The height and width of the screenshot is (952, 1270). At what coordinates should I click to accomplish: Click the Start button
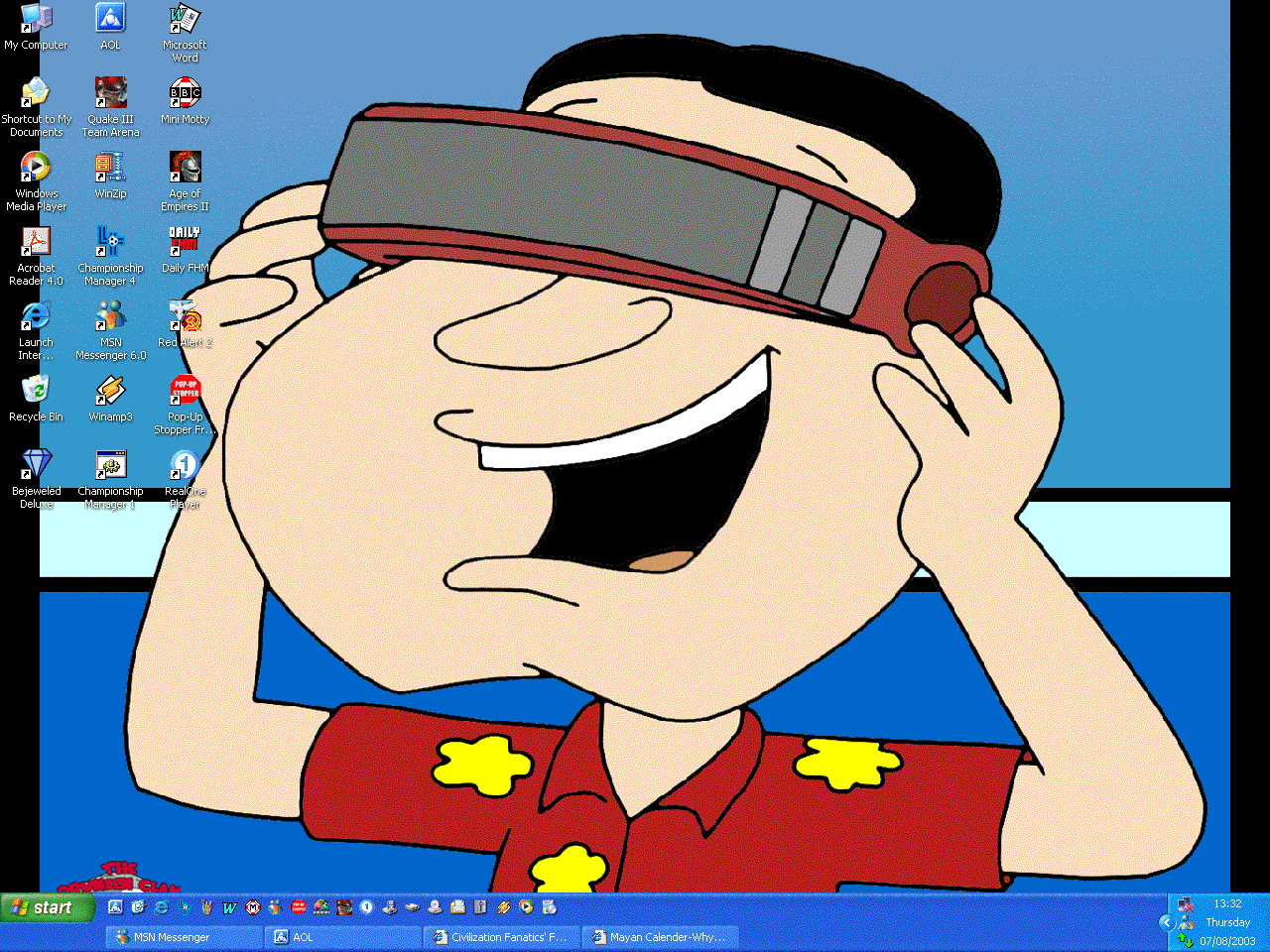pos(49,907)
